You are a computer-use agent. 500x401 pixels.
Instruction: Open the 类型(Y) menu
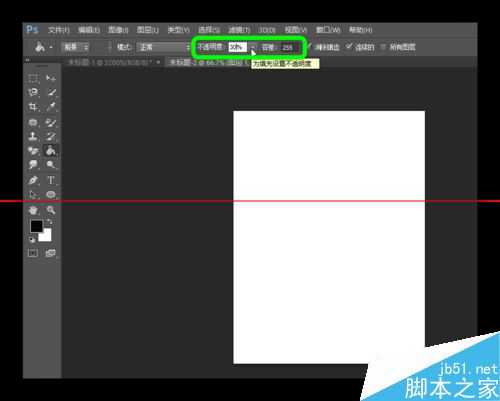click(178, 30)
